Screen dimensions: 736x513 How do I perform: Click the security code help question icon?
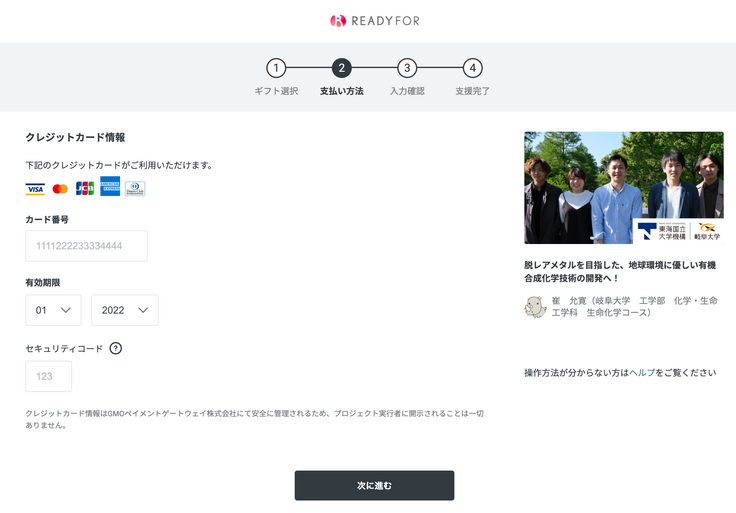(x=116, y=348)
